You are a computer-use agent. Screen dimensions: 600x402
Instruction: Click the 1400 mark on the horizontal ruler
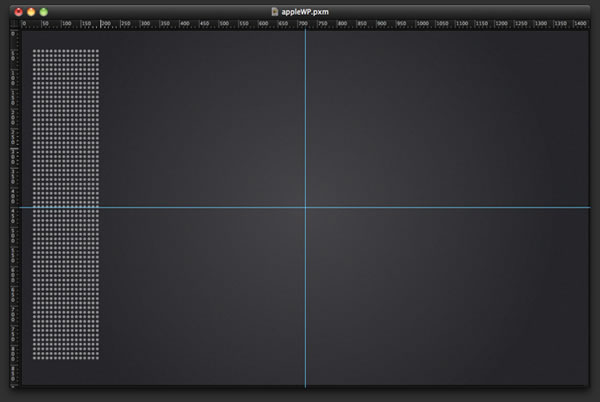(x=580, y=24)
